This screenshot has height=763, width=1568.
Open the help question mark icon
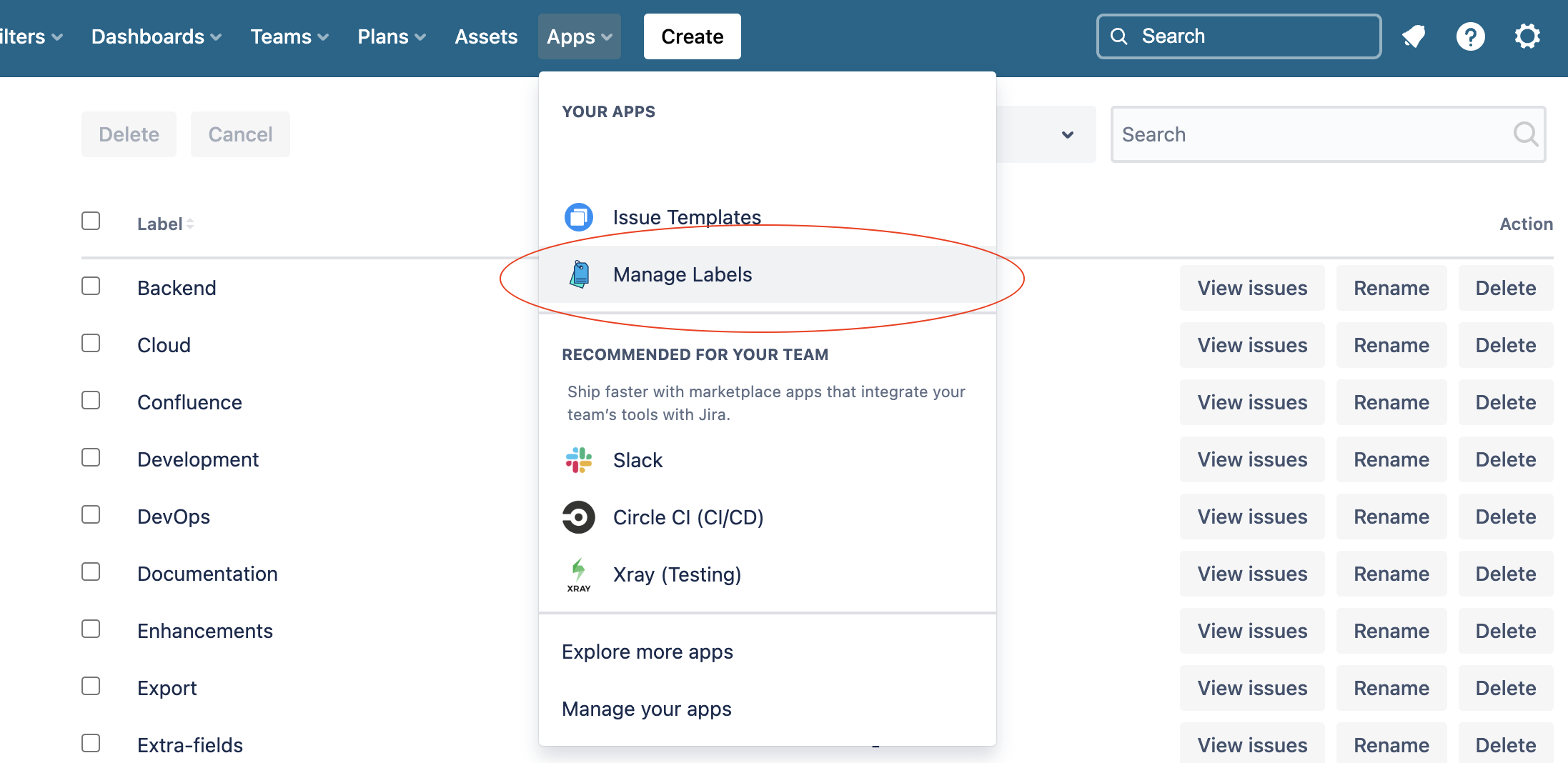tap(1470, 36)
